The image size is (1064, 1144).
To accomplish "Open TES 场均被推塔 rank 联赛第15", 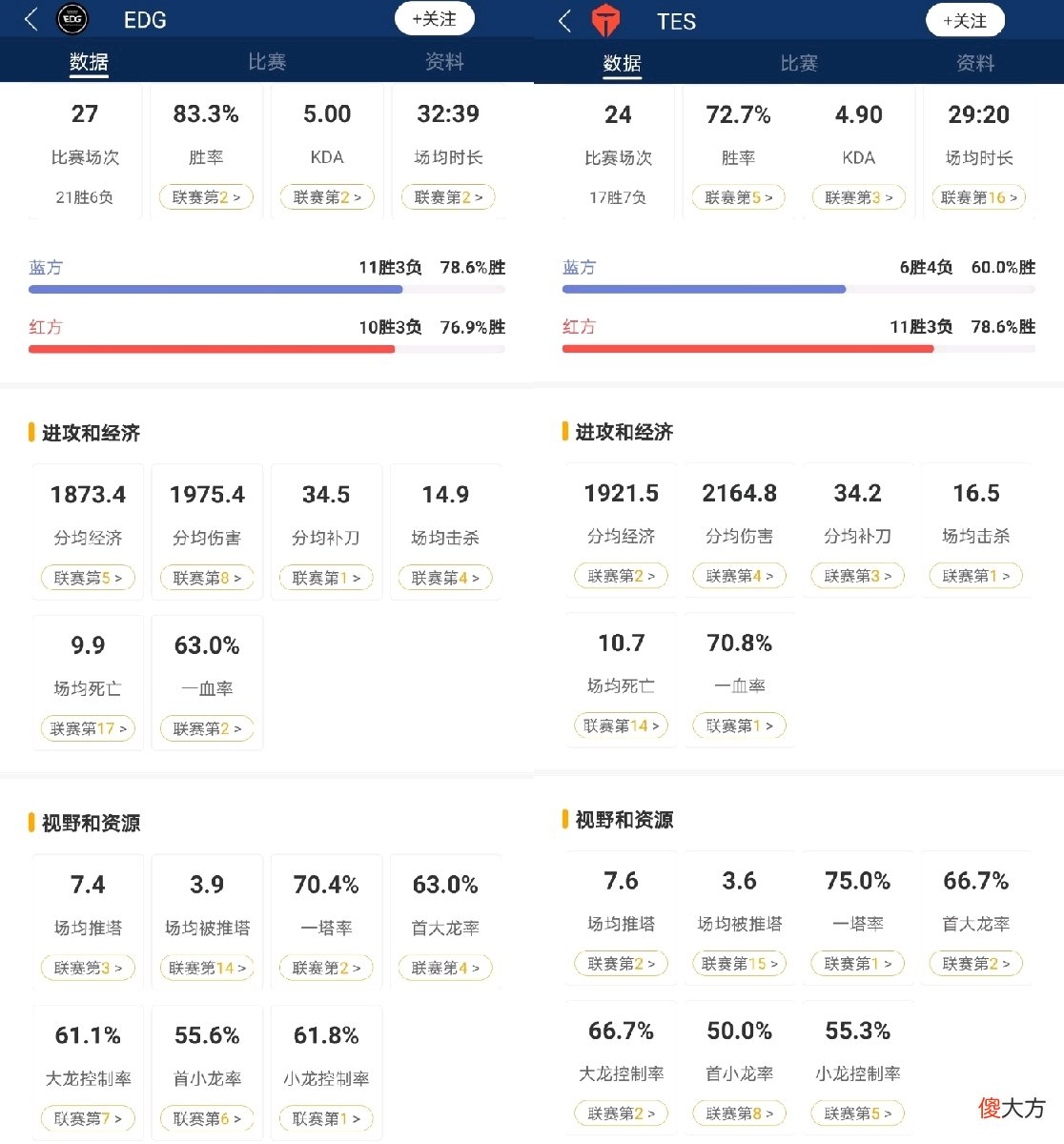I will (740, 964).
